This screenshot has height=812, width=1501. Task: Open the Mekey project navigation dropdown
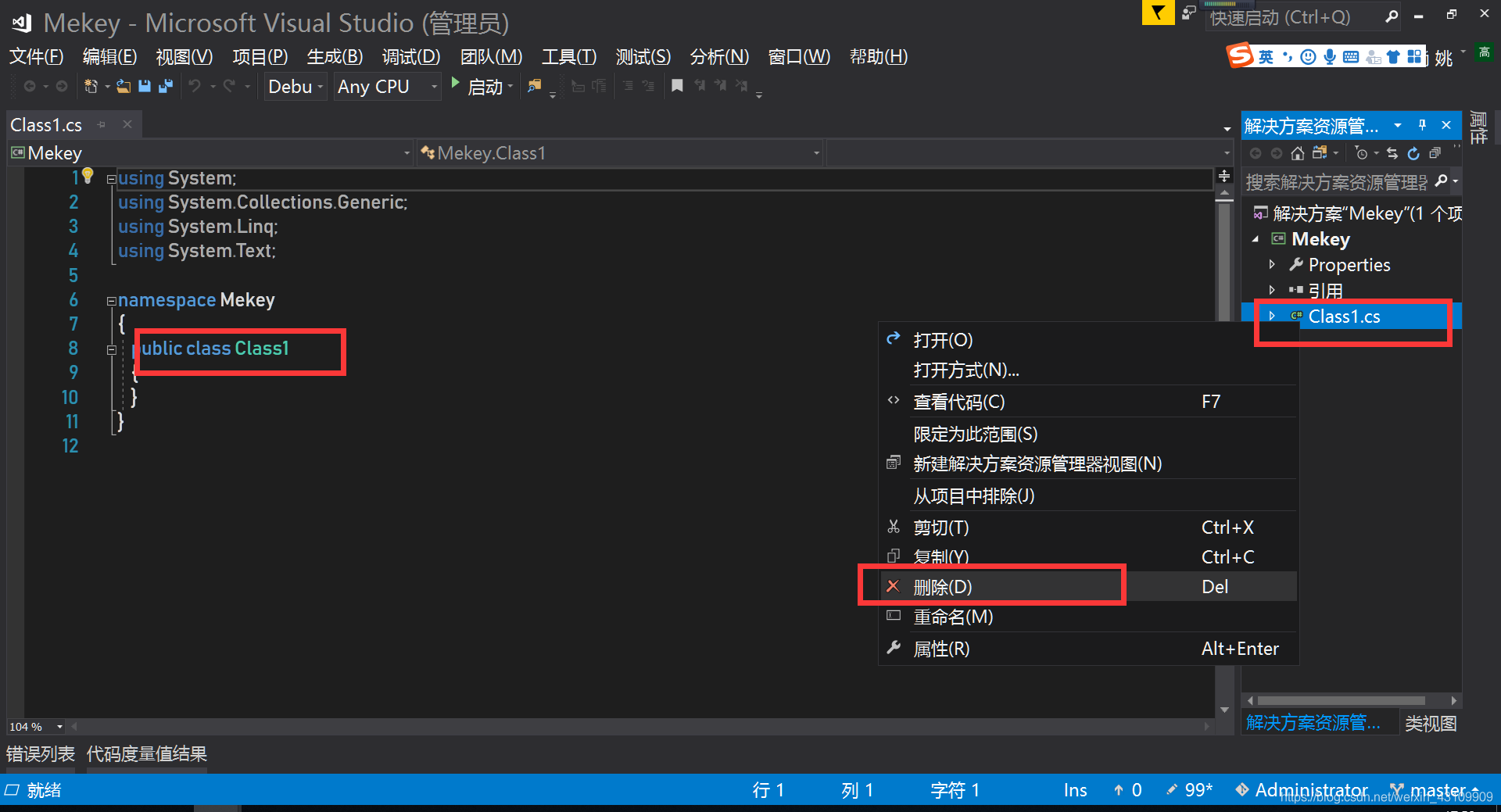tap(210, 153)
